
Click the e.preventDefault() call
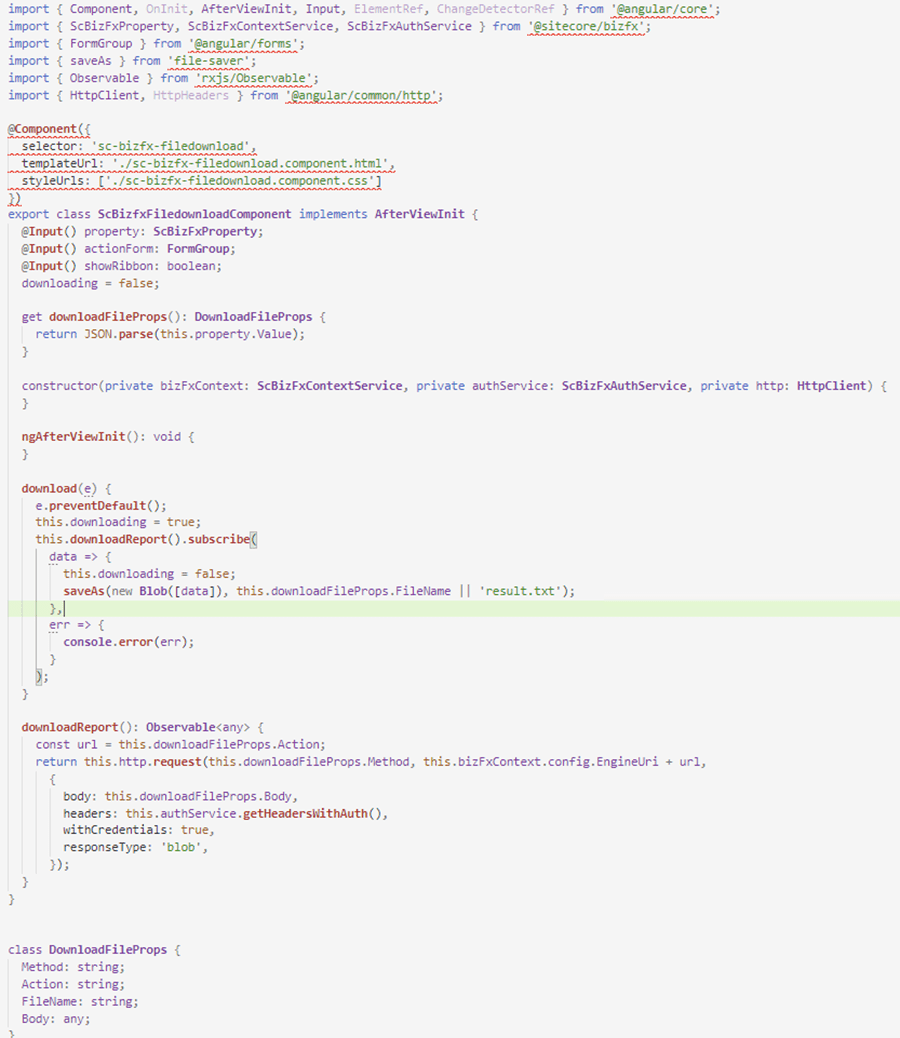tap(101, 505)
